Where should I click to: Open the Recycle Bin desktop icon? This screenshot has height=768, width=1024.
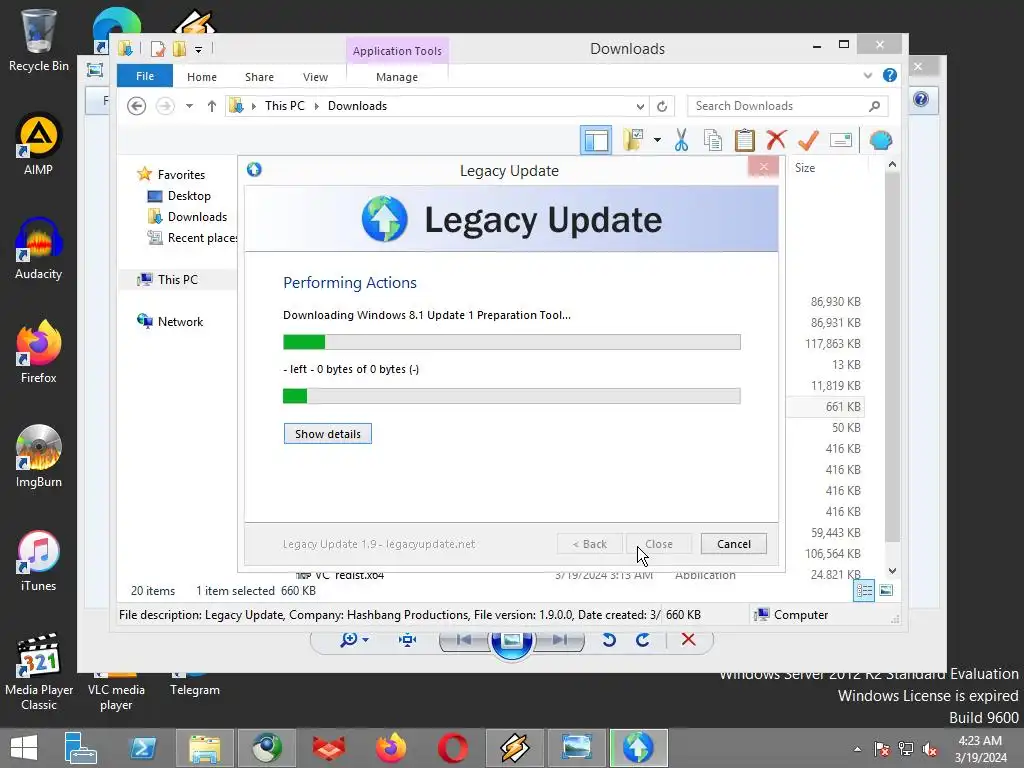point(39,40)
